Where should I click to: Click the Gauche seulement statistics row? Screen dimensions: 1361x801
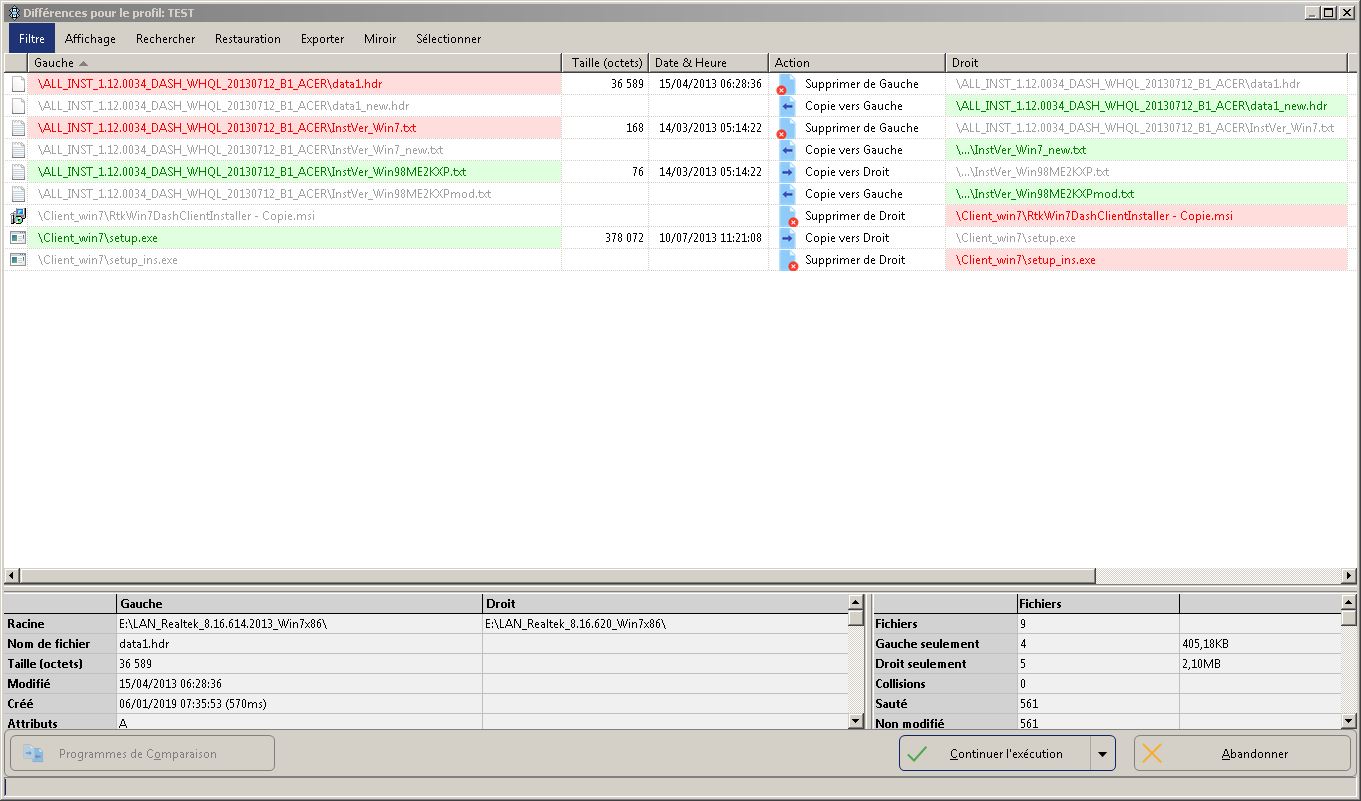click(x=1107, y=644)
